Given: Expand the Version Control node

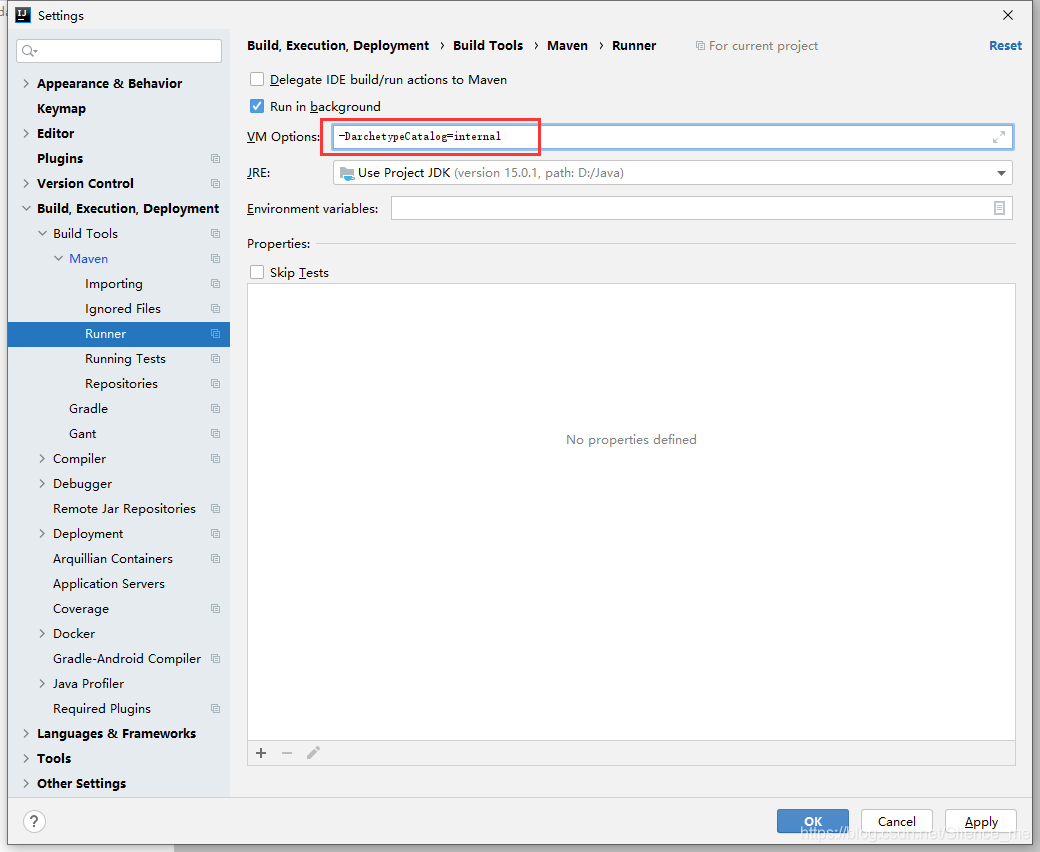Looking at the screenshot, I should click(x=26, y=184).
